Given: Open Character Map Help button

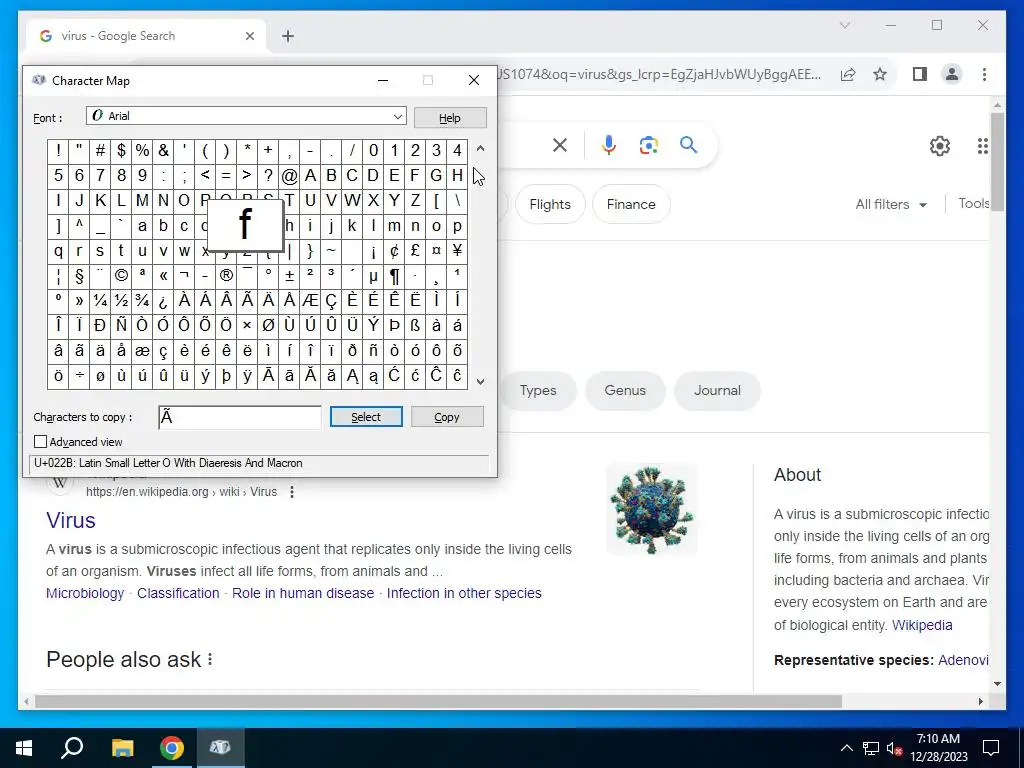Looking at the screenshot, I should point(449,118).
